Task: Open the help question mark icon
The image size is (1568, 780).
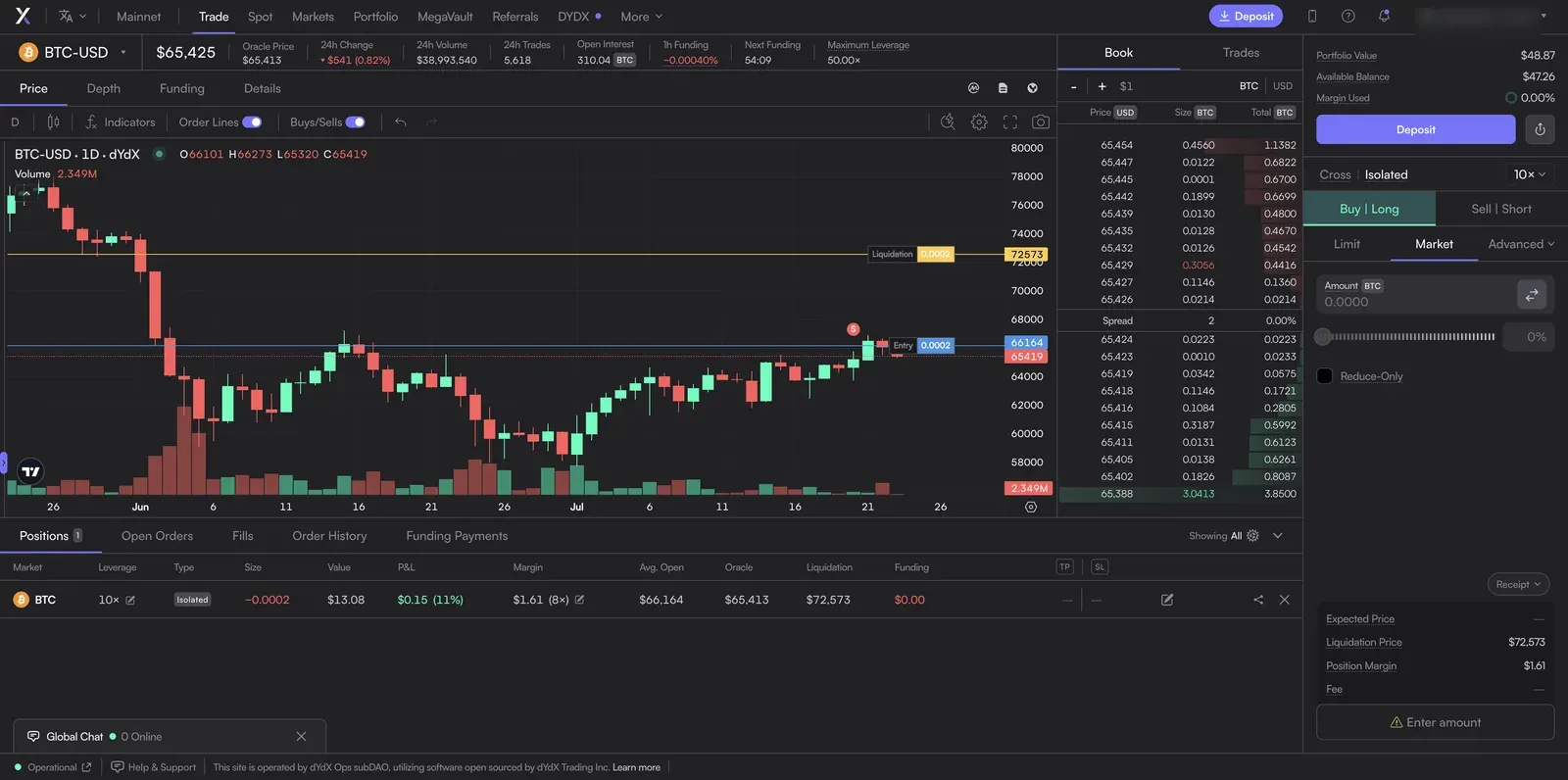Action: 1348,16
